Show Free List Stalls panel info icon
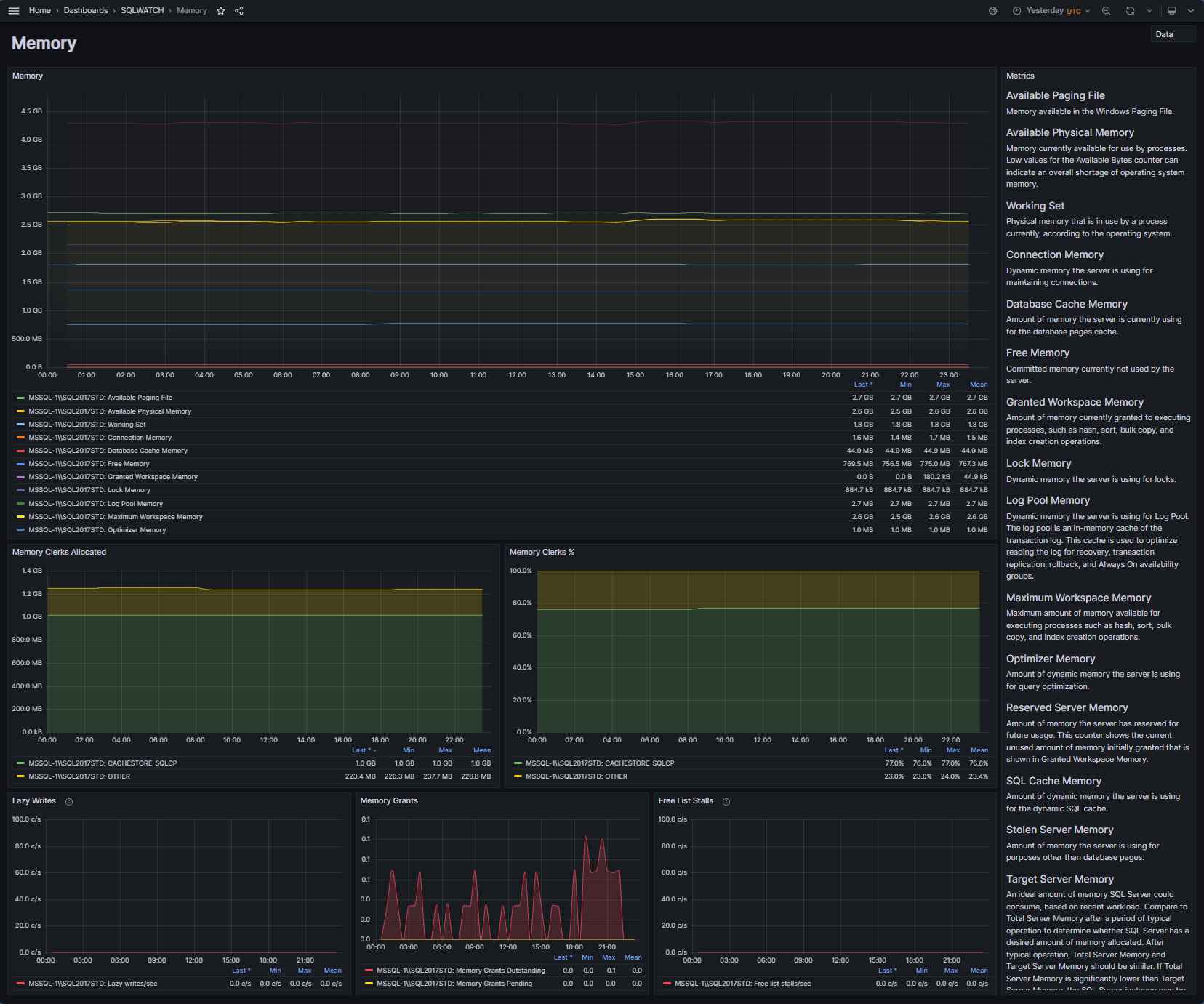 726,802
